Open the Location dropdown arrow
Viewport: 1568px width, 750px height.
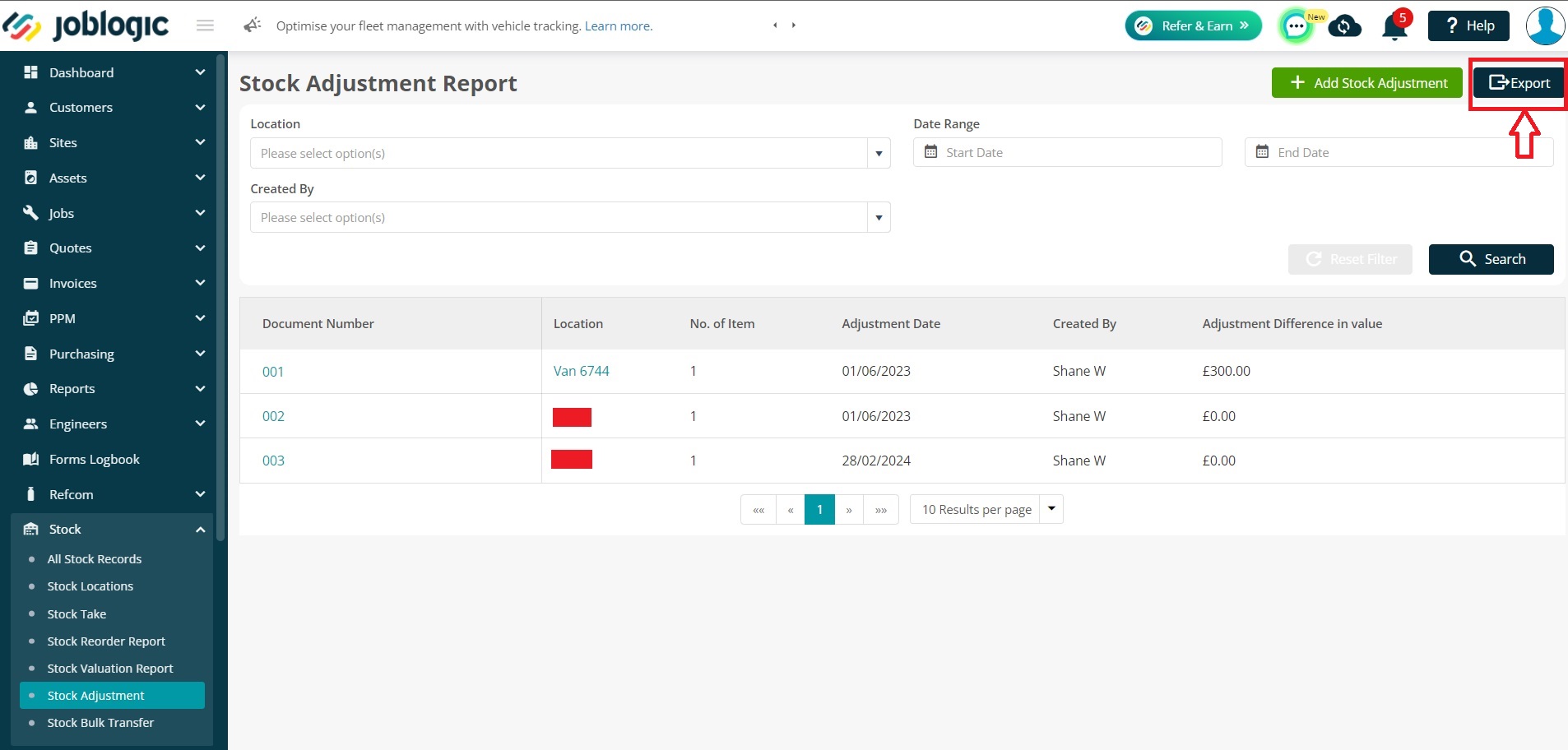879,153
